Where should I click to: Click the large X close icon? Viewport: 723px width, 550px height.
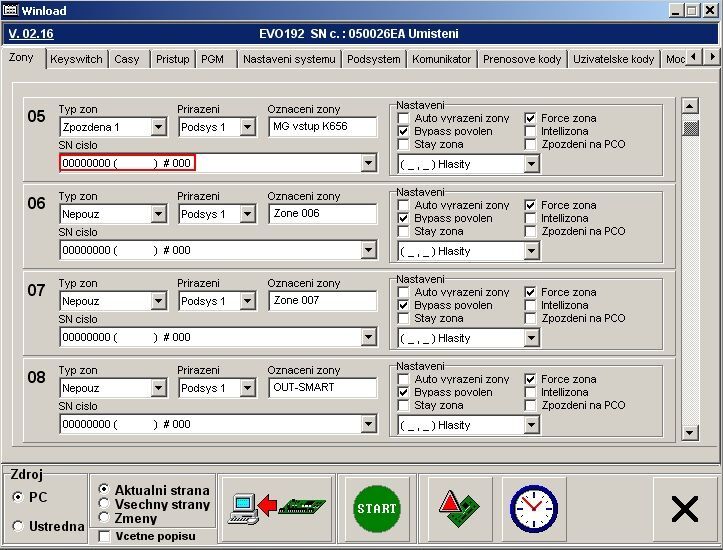(685, 509)
